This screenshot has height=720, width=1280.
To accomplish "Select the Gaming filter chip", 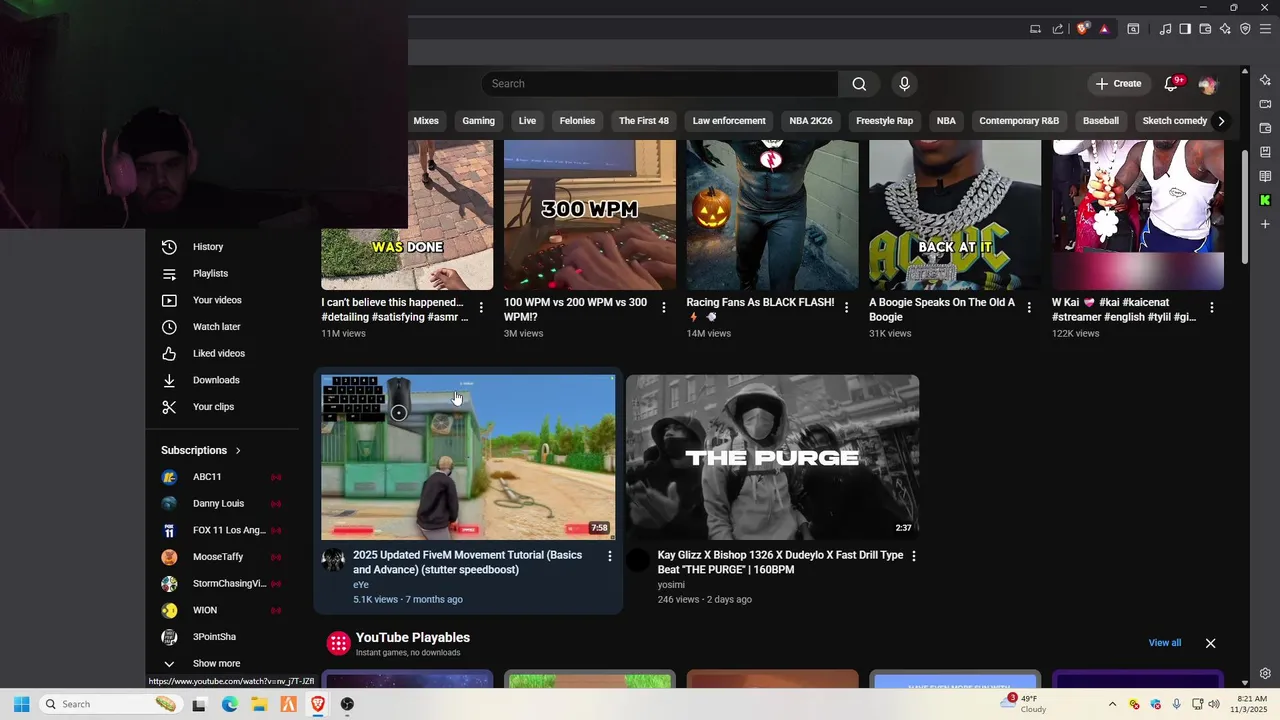I will coord(478,121).
